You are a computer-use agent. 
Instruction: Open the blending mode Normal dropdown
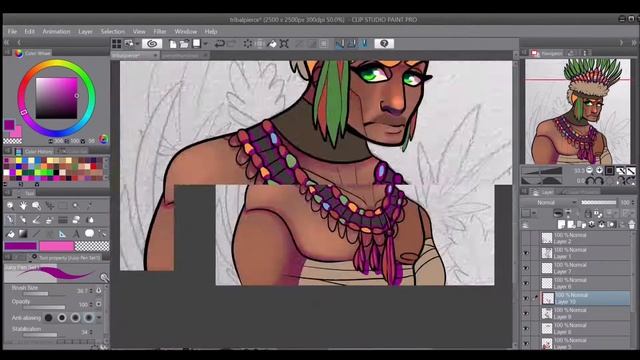point(549,202)
